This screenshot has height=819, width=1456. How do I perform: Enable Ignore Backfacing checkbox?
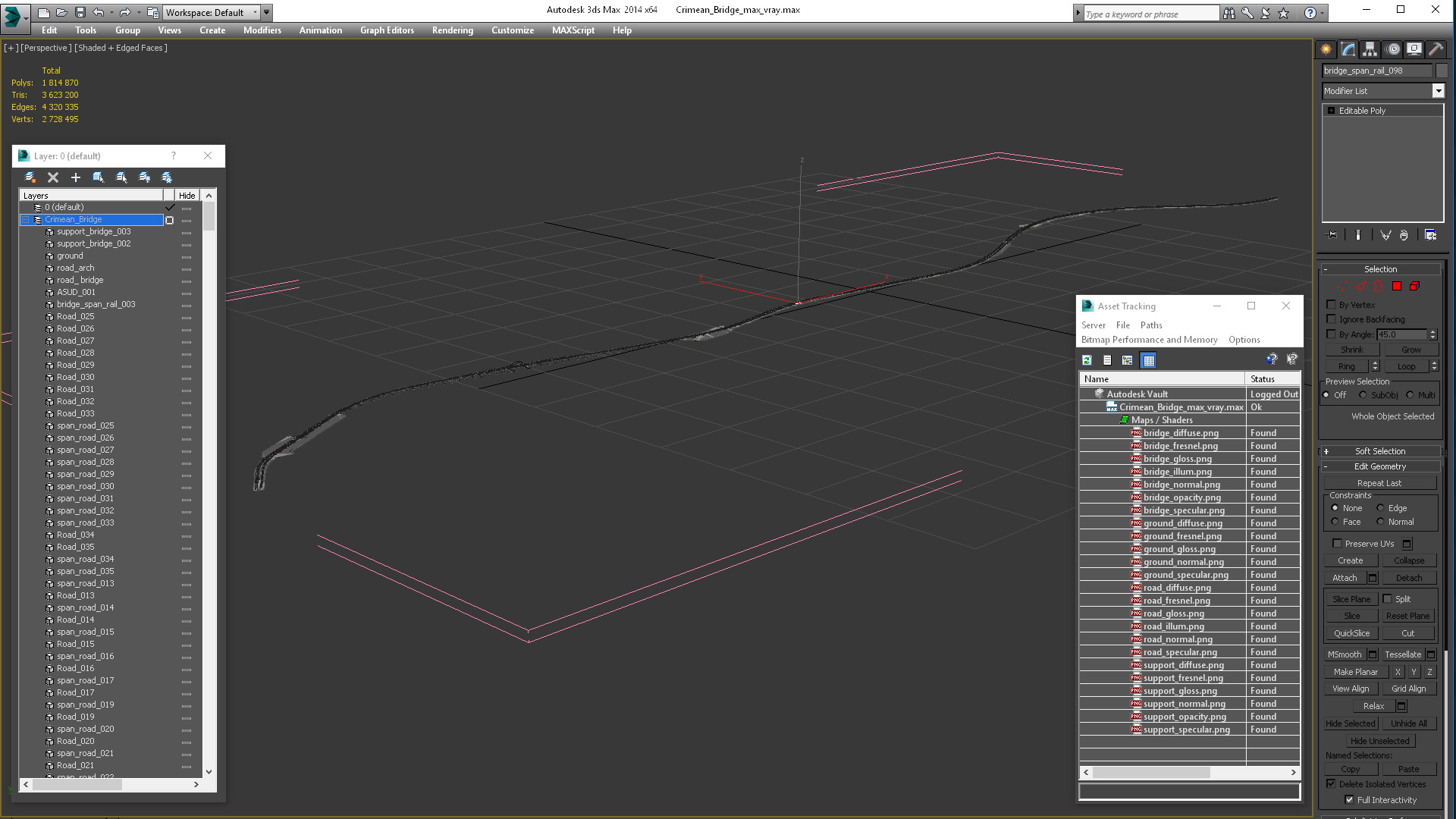tap(1331, 318)
